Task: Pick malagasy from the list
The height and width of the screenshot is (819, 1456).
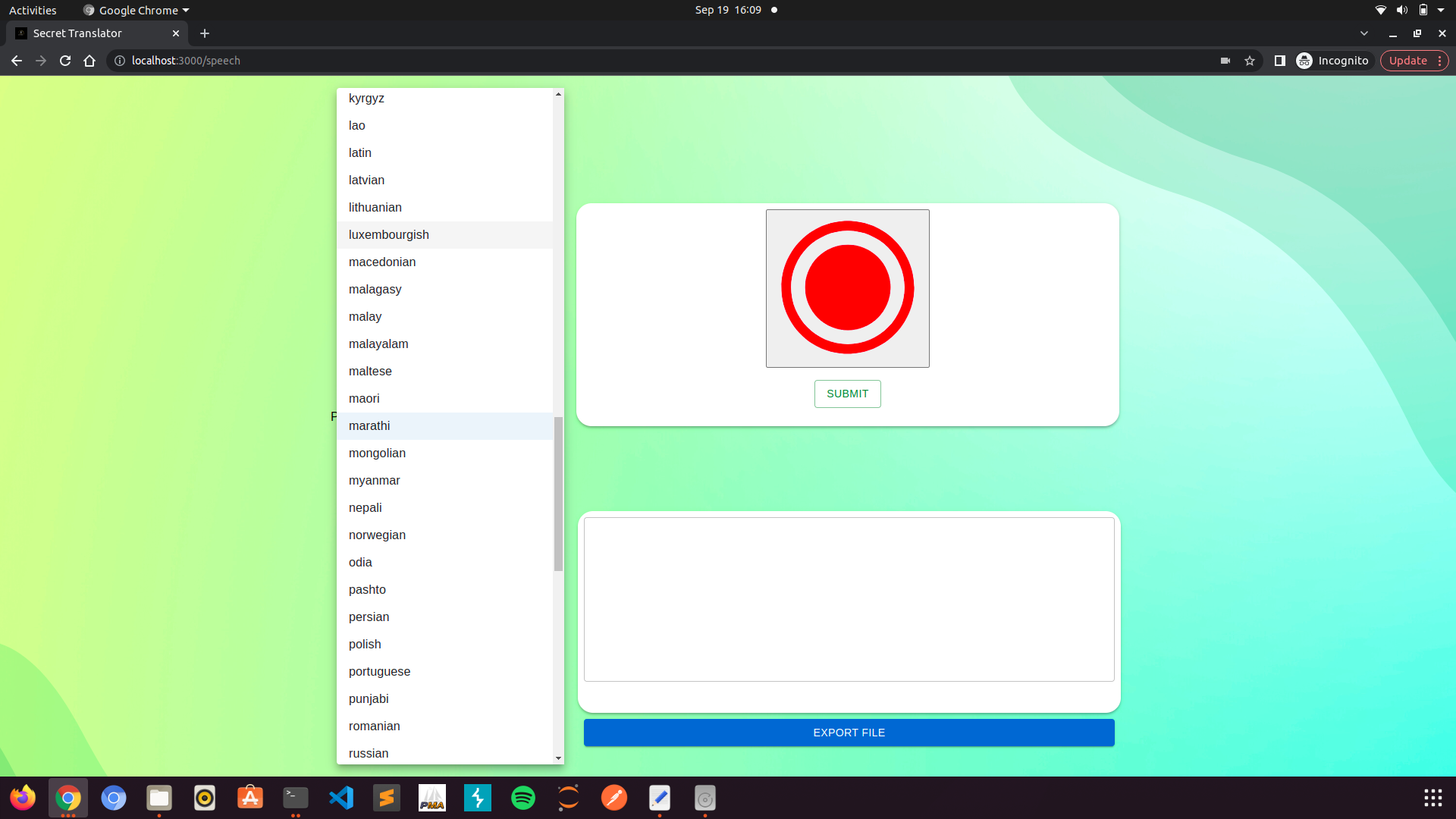Action: pyautogui.click(x=444, y=290)
